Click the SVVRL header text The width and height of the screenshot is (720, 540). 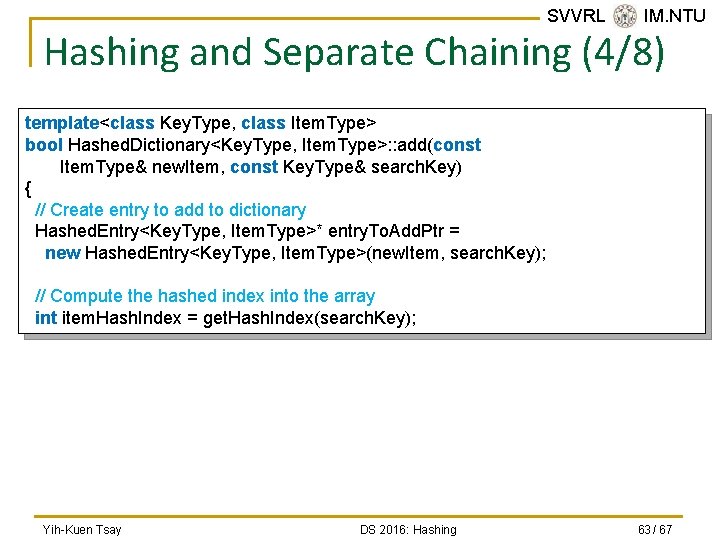[576, 16]
